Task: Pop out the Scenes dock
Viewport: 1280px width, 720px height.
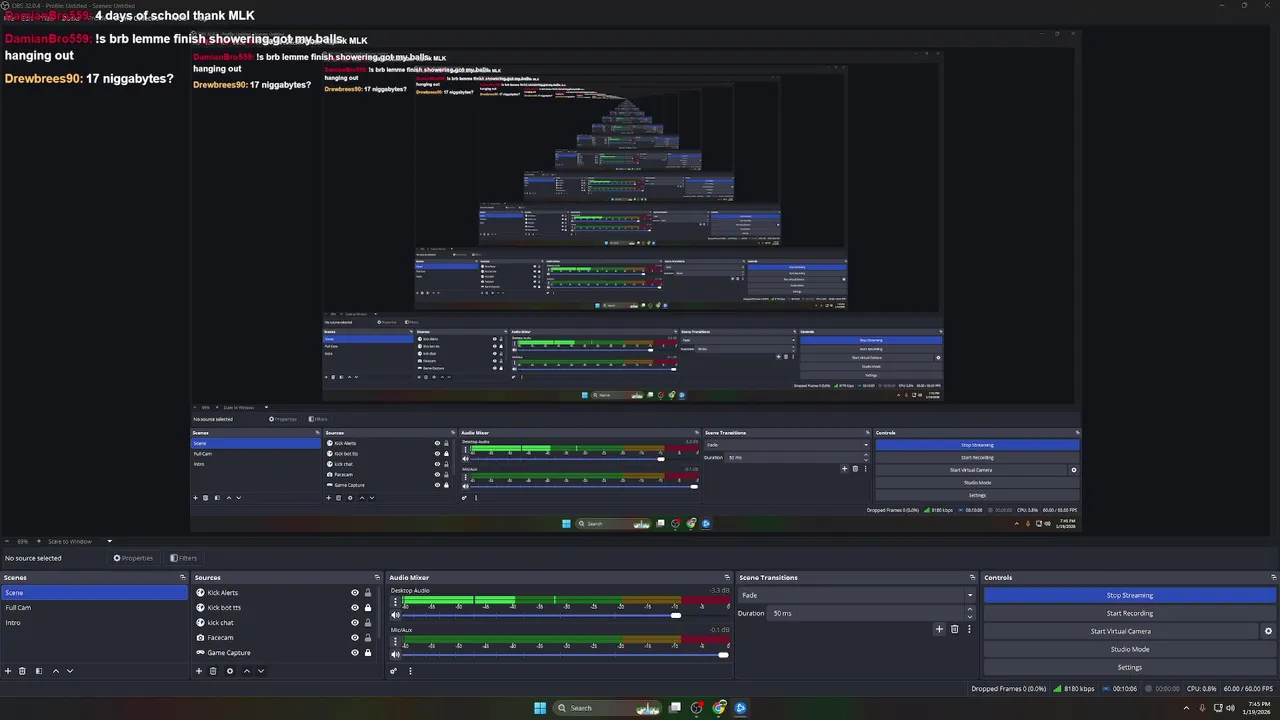Action: pos(182,577)
